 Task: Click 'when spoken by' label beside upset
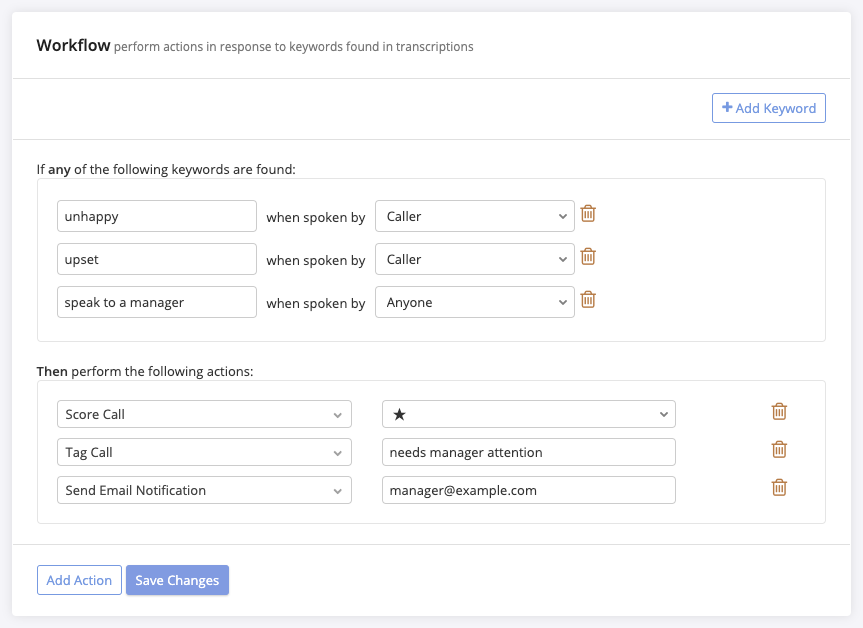(x=316, y=260)
